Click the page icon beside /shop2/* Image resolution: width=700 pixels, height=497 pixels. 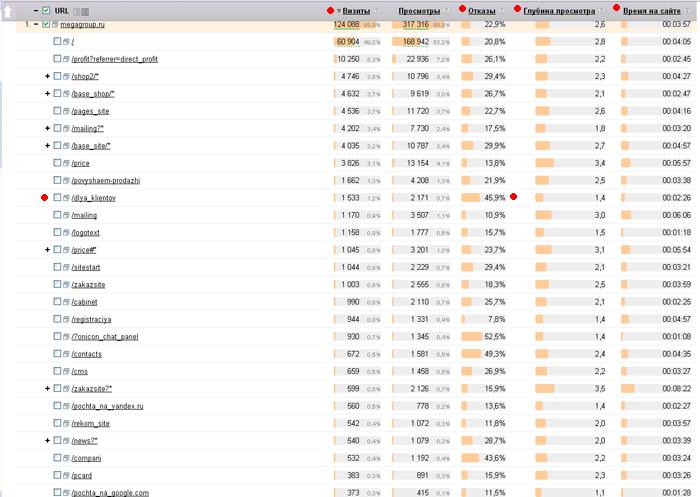pos(66,76)
